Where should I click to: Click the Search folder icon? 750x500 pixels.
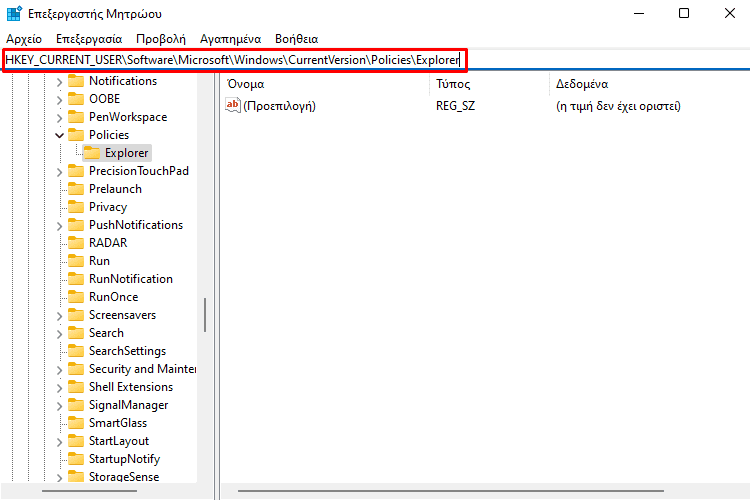click(x=76, y=333)
